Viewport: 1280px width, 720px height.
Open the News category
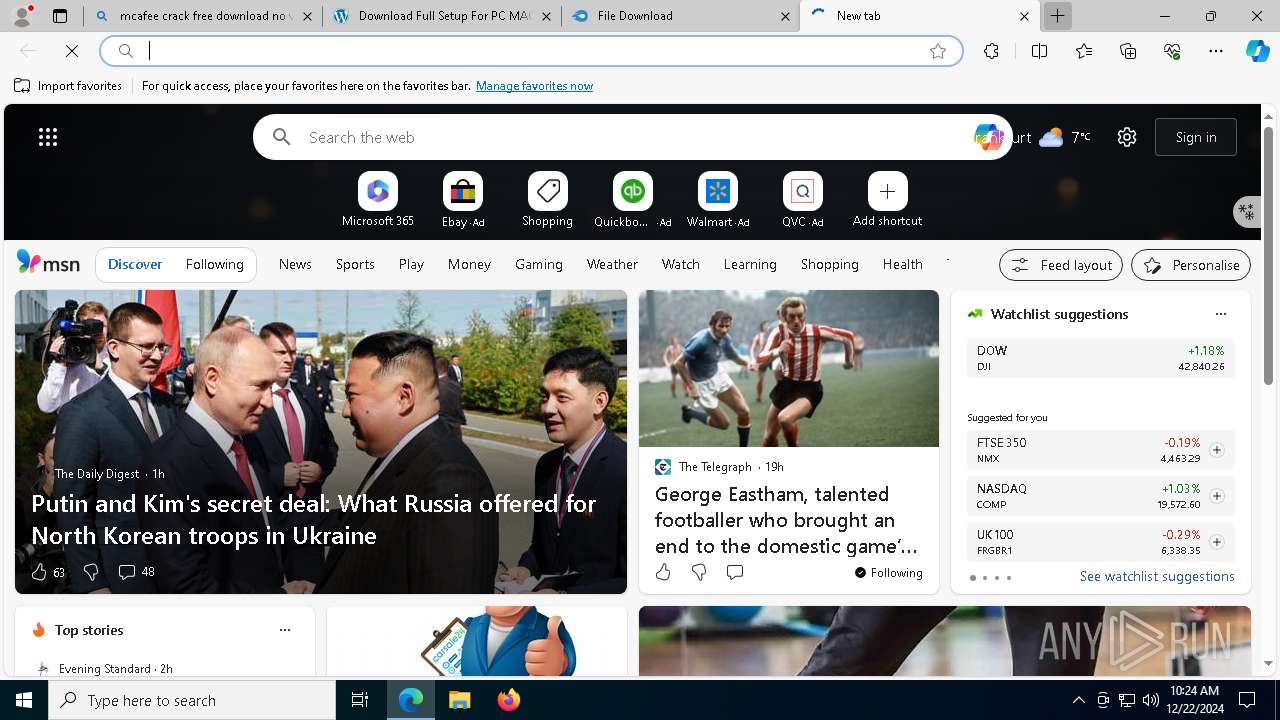coord(295,264)
